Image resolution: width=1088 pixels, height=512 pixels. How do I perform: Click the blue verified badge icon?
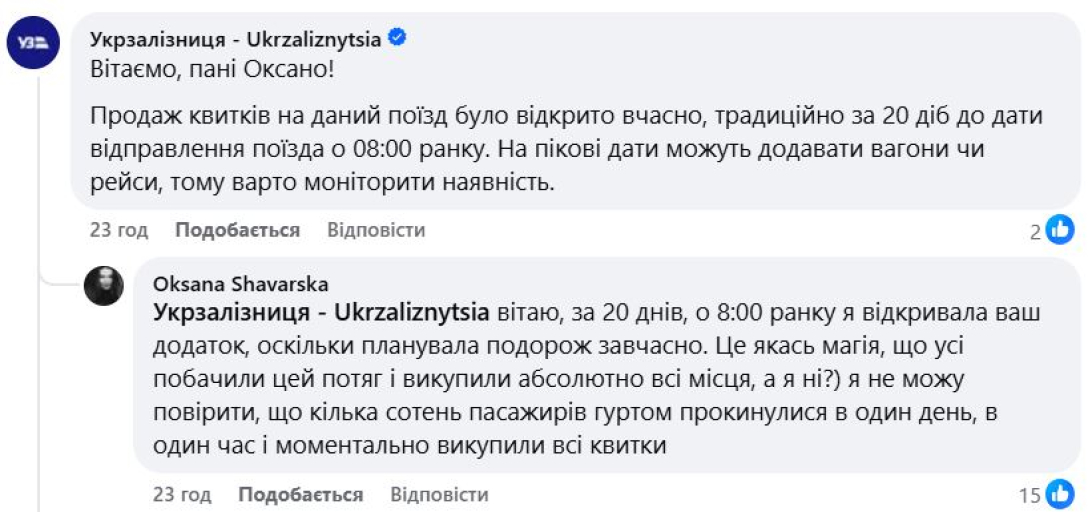397,39
